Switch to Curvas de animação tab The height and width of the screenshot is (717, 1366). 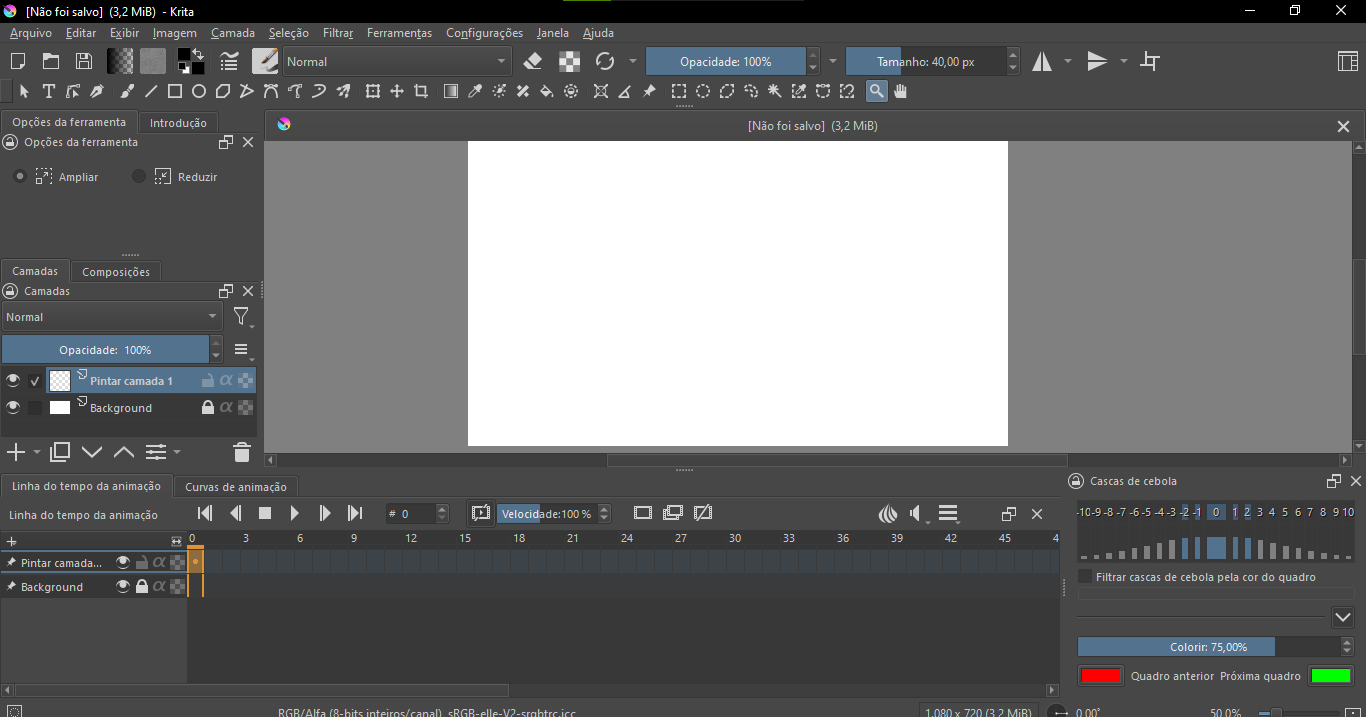pos(236,487)
